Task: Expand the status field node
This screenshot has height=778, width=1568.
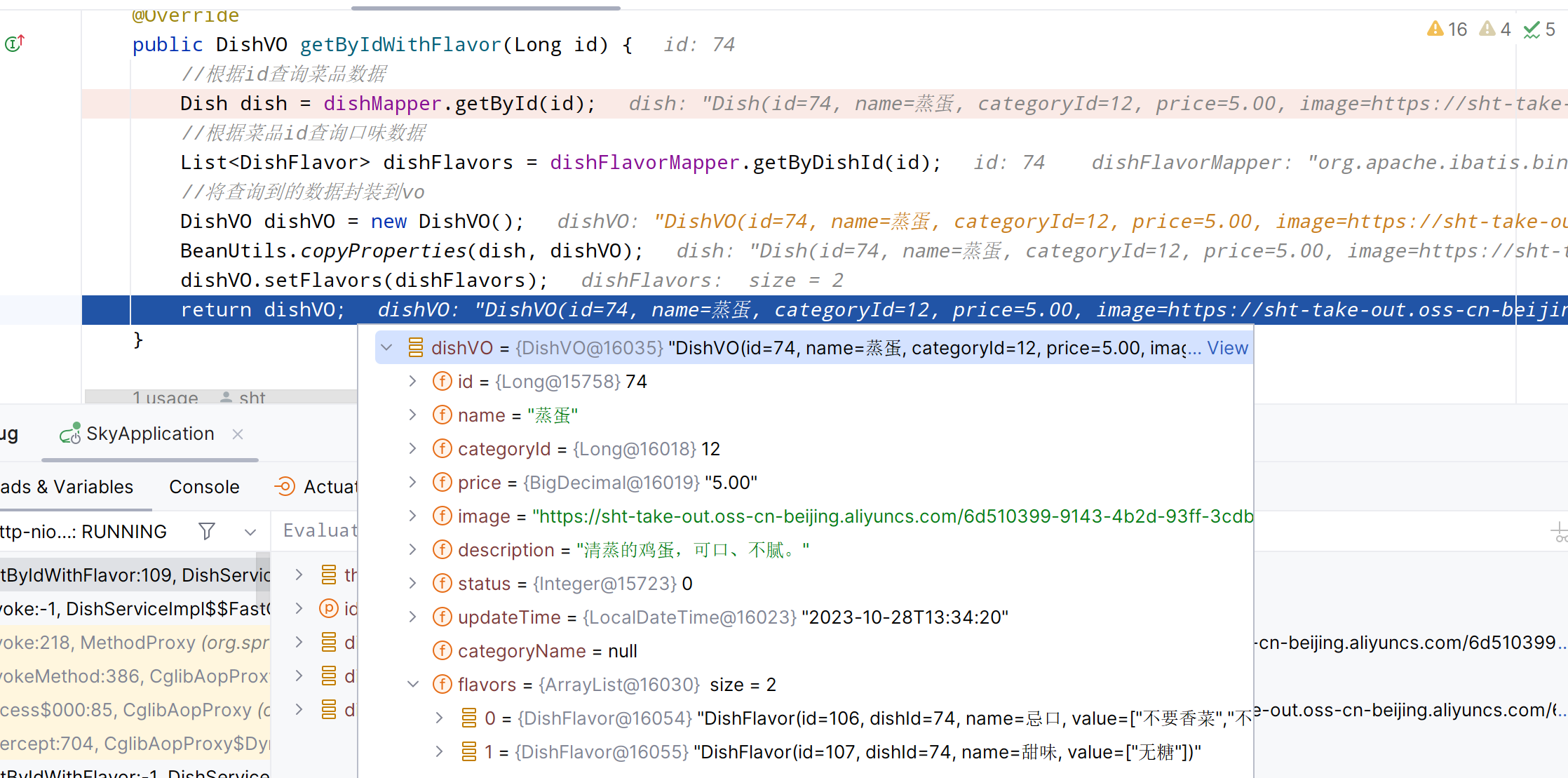Action: (412, 583)
